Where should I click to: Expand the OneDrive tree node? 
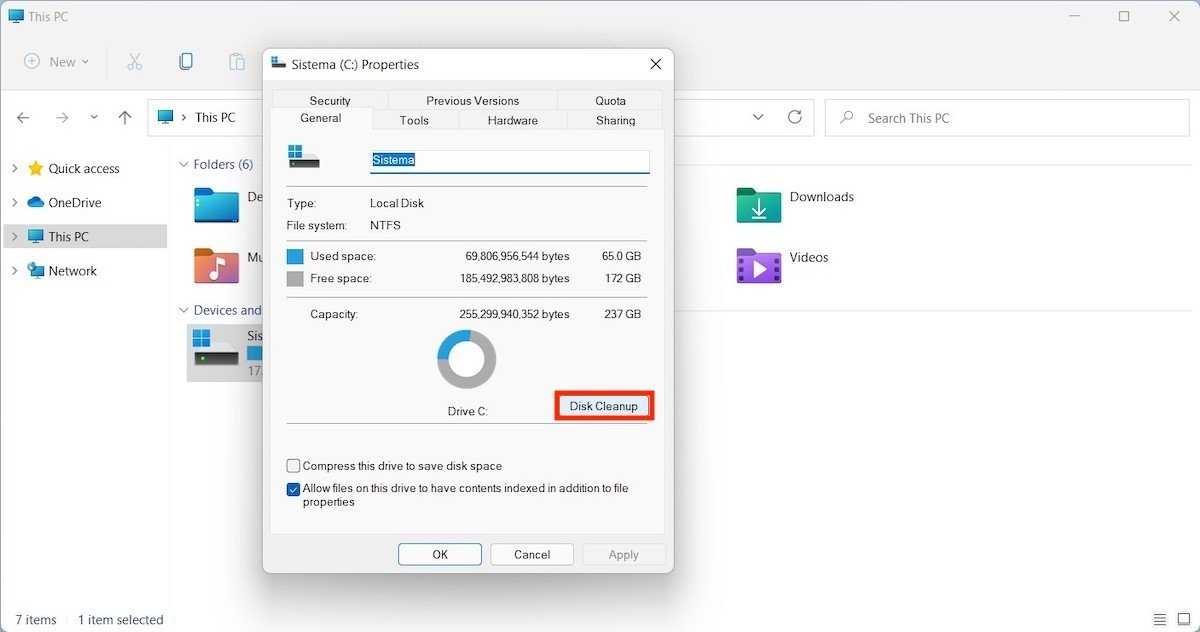pos(15,203)
